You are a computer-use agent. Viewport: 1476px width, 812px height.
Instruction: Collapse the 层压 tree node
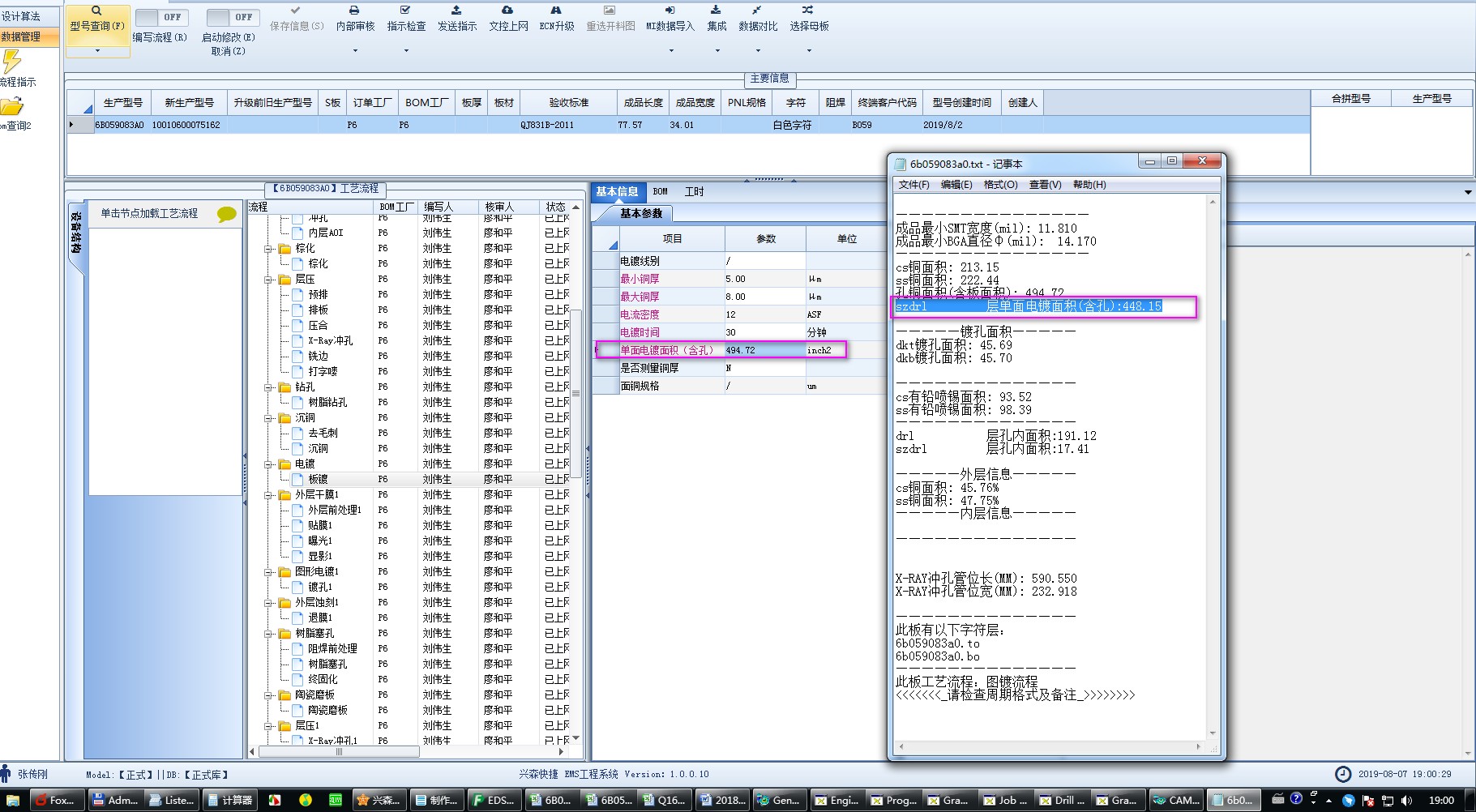point(268,280)
